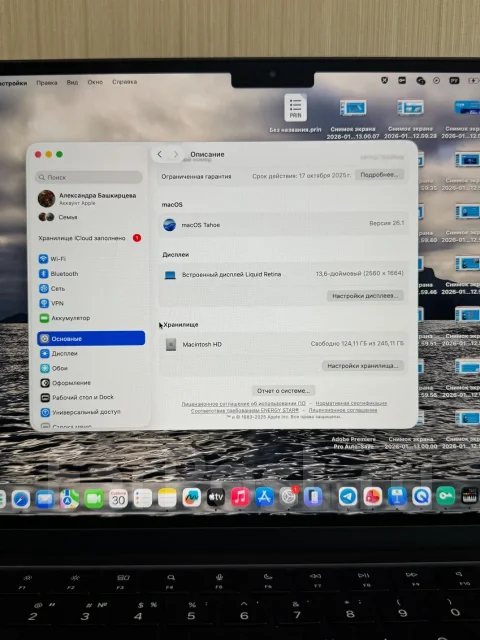The width and height of the screenshot is (480, 640).
Task: Open Отчет о системе…
Action: 283,391
